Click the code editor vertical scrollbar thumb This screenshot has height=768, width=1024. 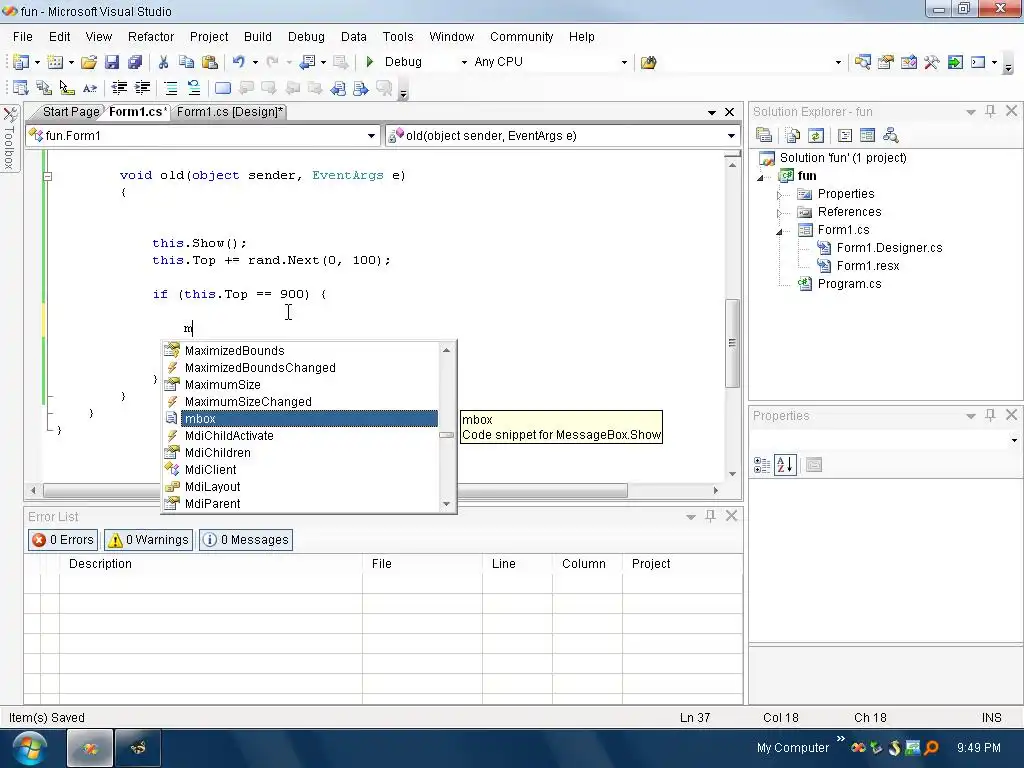click(x=732, y=343)
